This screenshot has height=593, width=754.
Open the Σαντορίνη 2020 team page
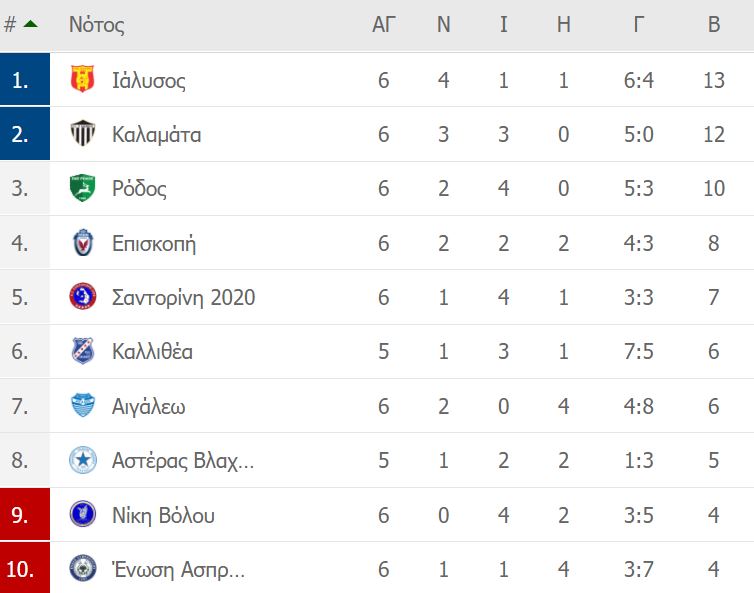click(x=183, y=297)
